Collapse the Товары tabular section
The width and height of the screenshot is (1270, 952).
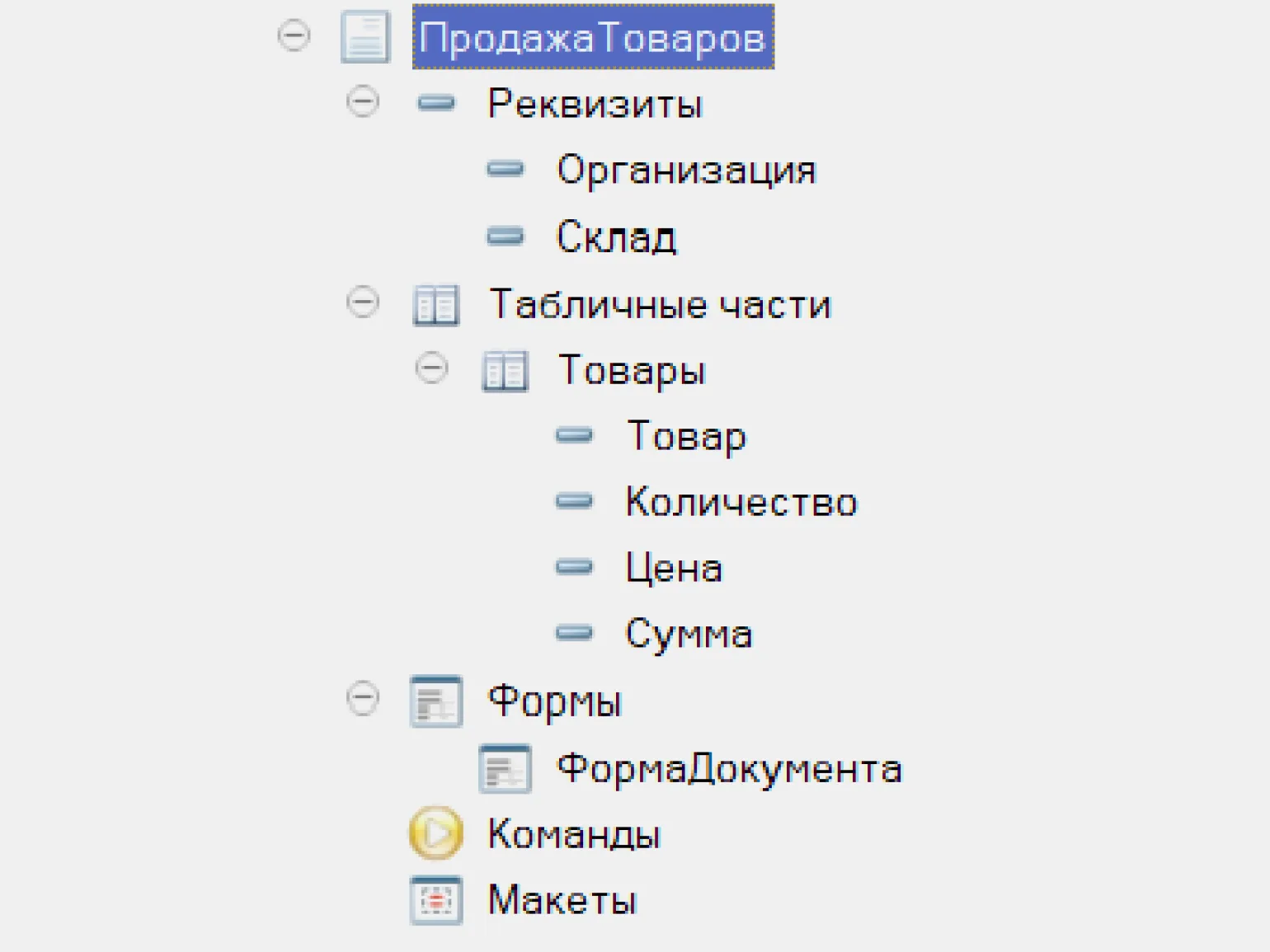[431, 368]
